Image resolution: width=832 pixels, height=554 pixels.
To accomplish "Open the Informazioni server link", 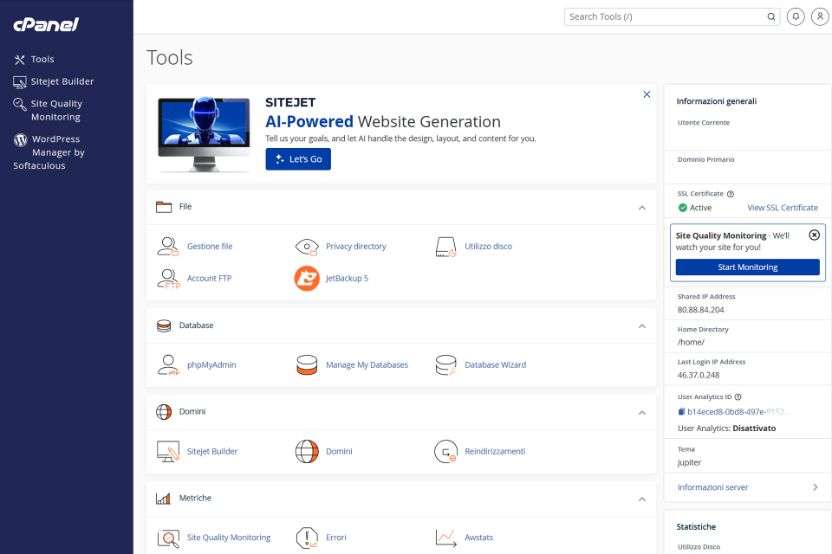I will coord(713,487).
